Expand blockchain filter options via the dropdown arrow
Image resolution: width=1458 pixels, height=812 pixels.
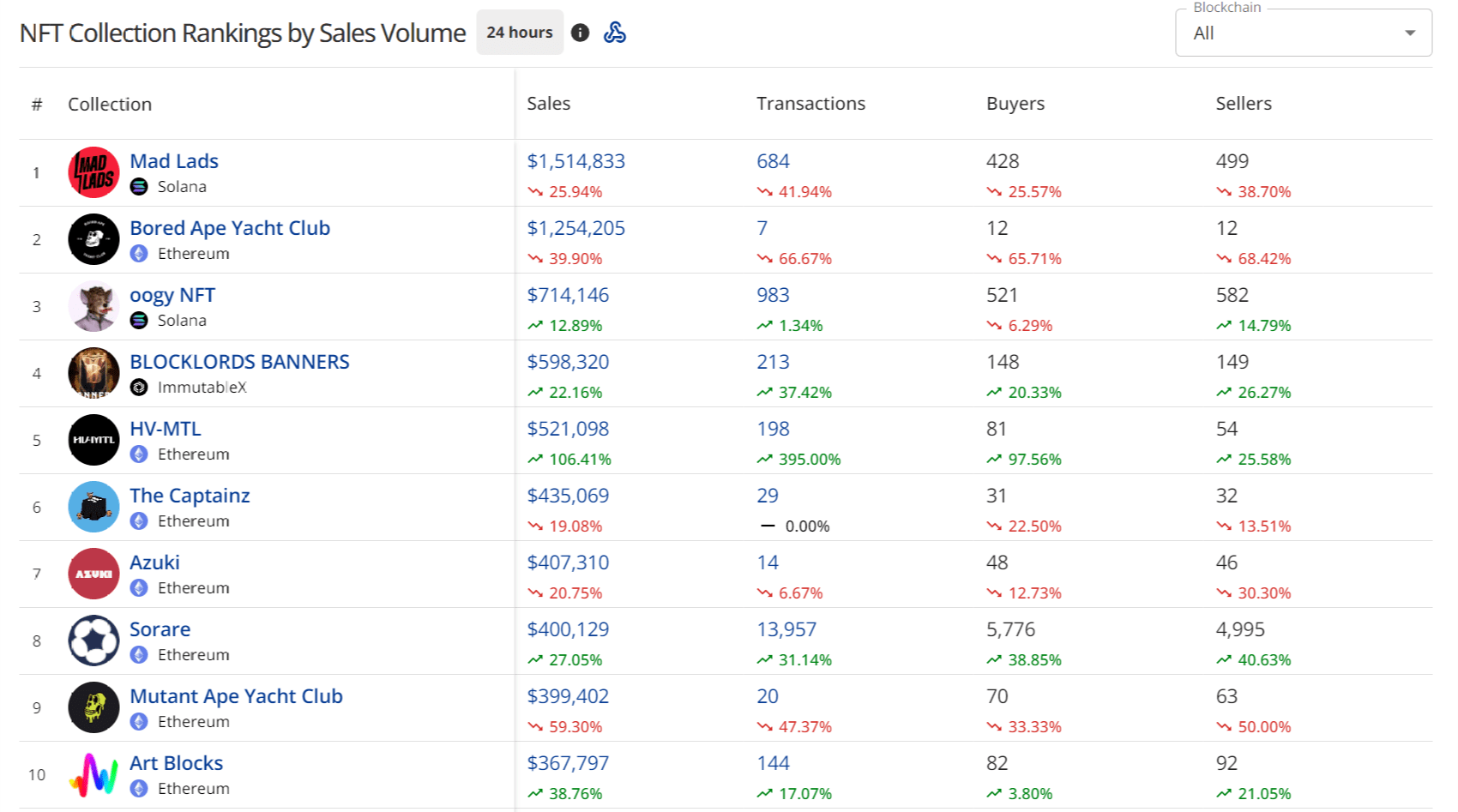click(1410, 33)
